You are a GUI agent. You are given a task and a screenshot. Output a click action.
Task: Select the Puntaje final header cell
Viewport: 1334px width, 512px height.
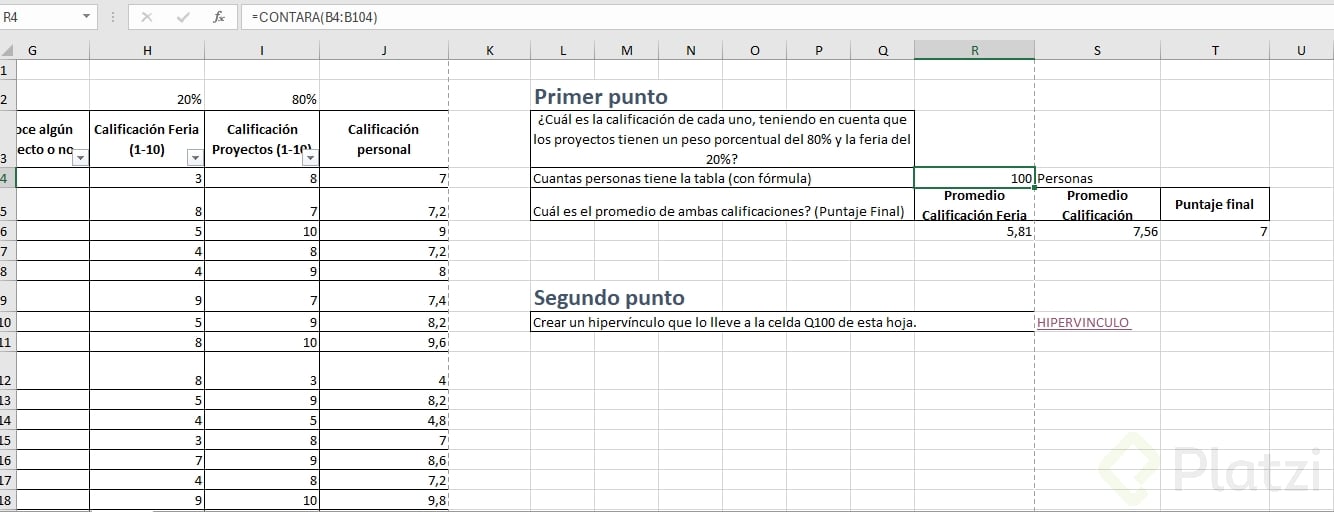[x=1214, y=204]
